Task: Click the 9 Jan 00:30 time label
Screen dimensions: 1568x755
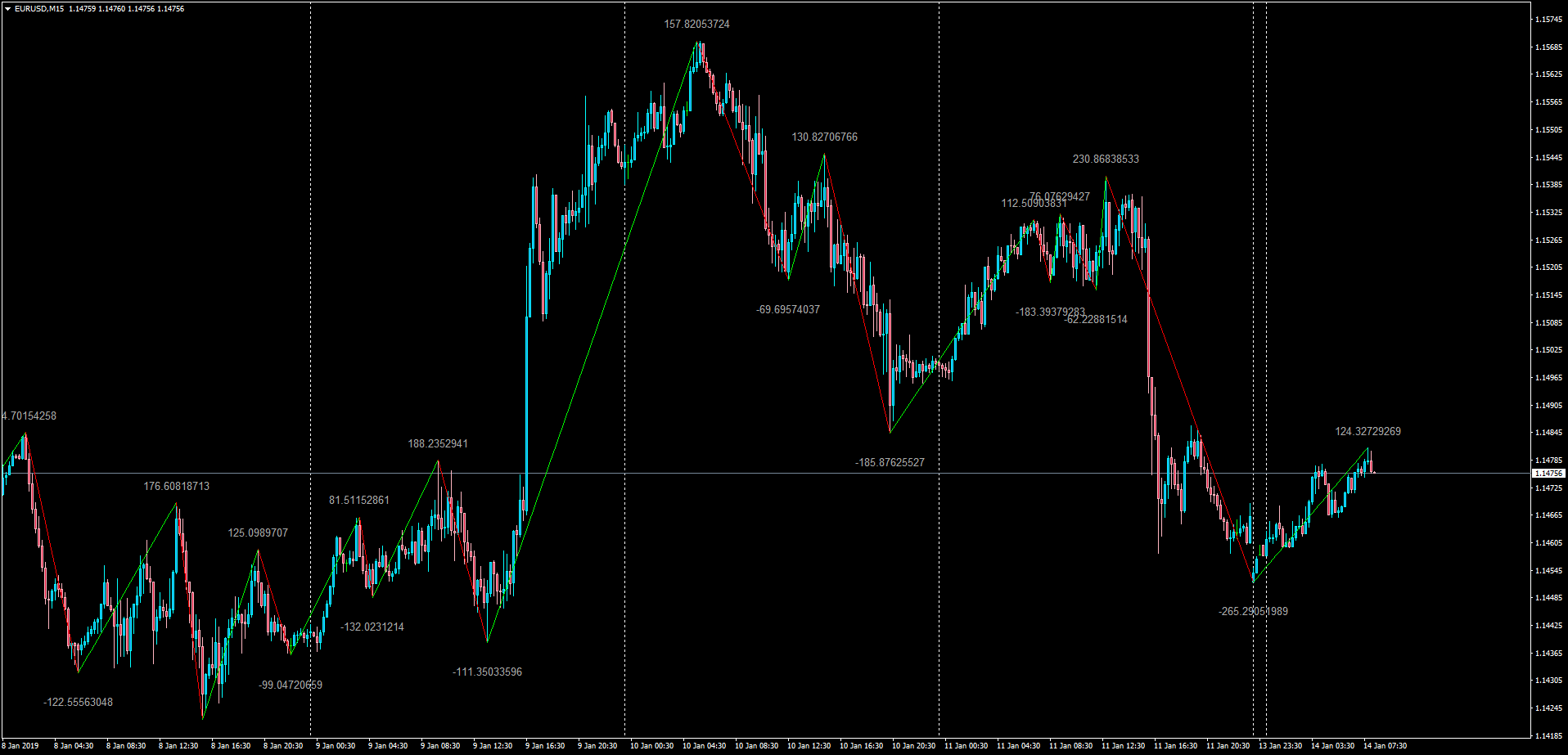Action: (336, 746)
